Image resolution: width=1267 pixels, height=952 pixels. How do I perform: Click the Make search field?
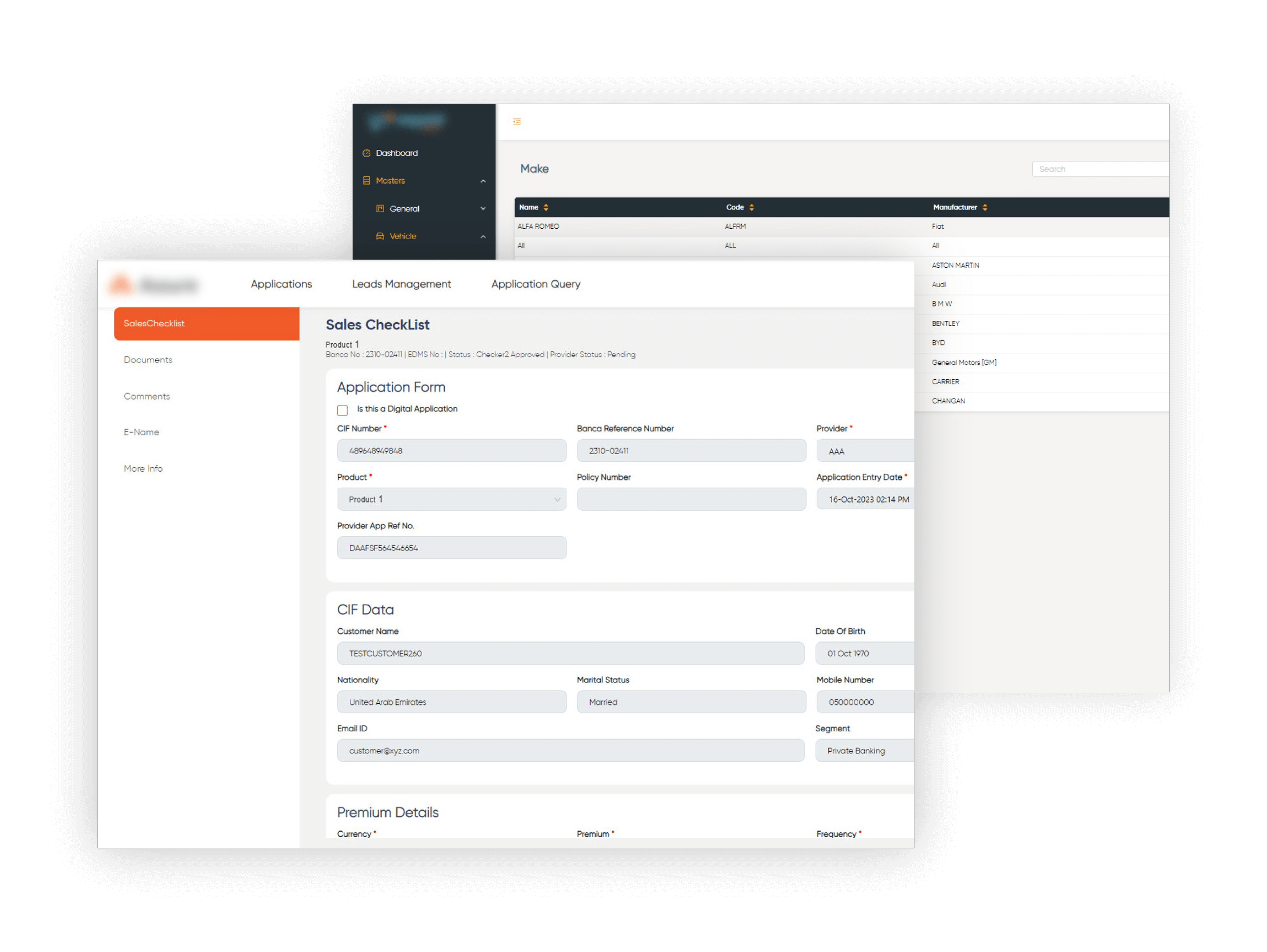pos(1100,169)
